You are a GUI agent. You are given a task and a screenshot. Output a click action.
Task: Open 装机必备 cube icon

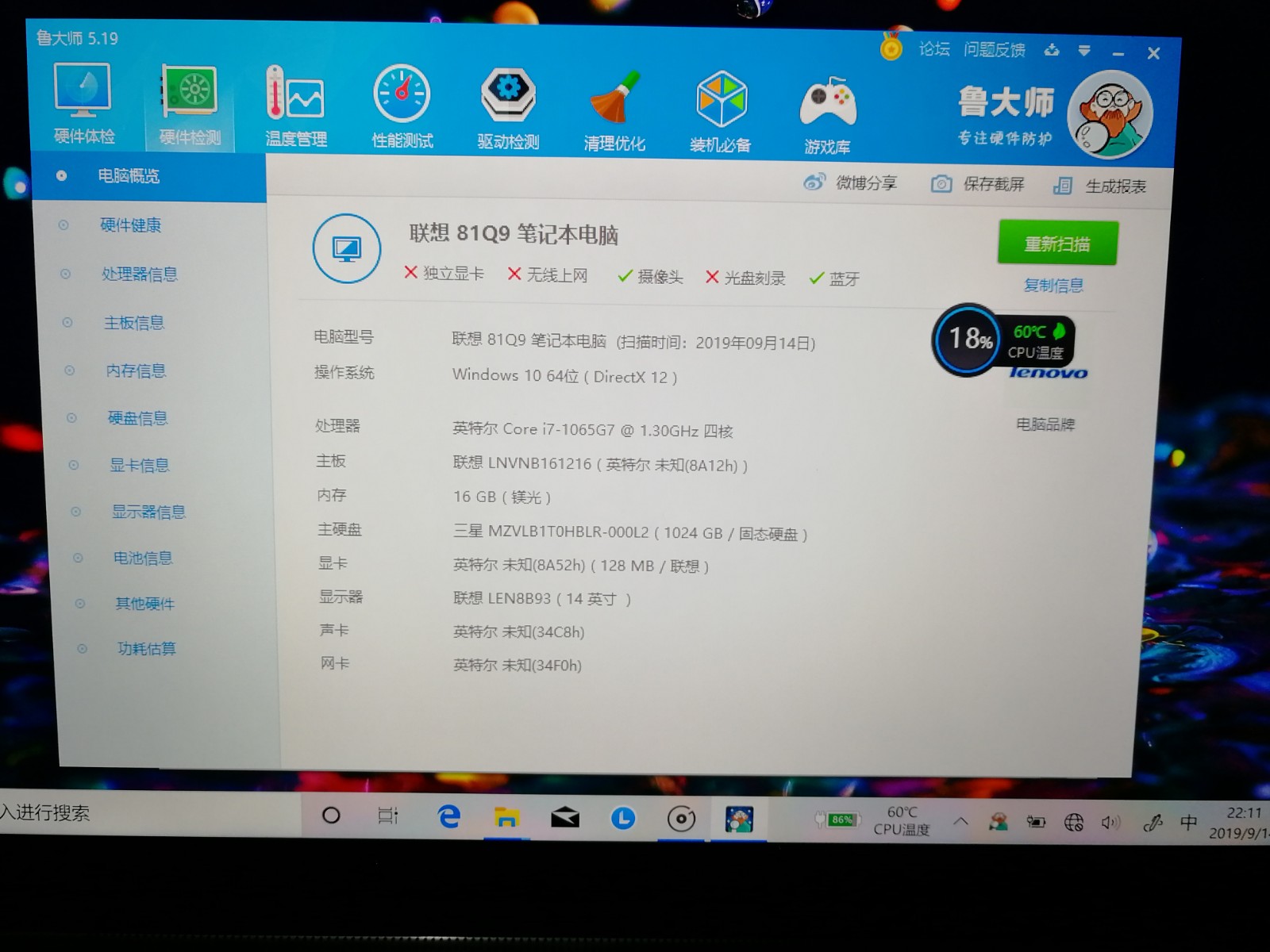click(720, 111)
